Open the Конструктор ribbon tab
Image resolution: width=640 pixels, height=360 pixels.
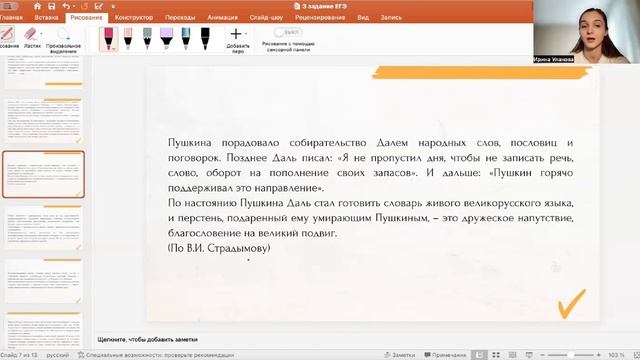(x=134, y=18)
